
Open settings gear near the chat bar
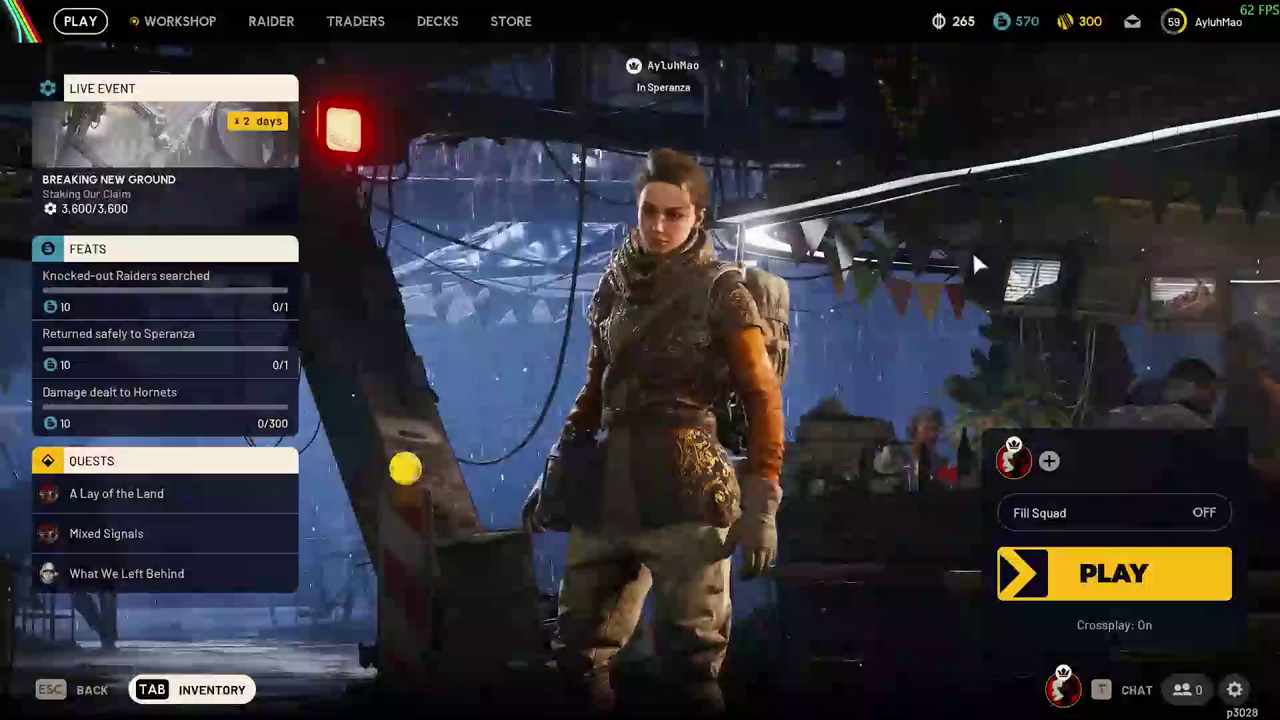point(1235,690)
